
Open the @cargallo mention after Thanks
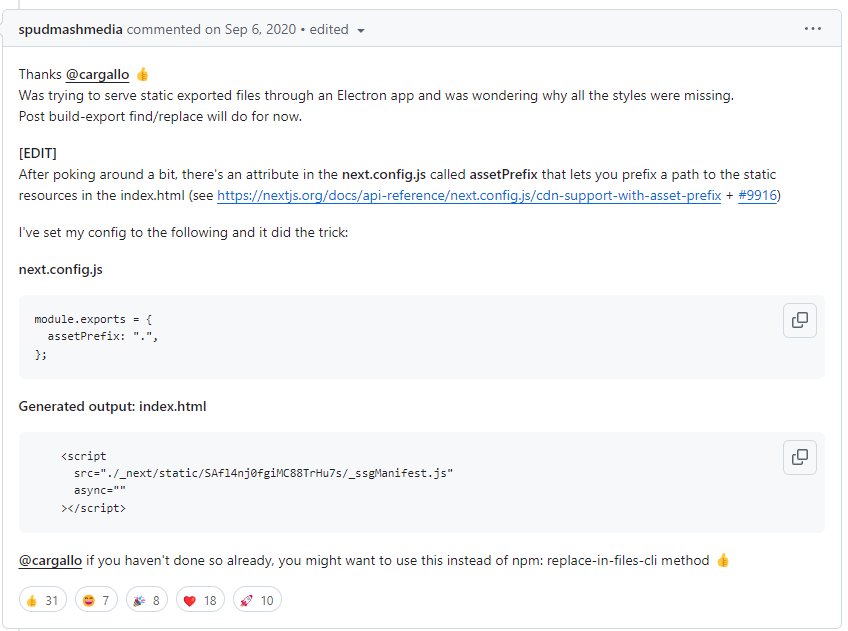(97, 74)
